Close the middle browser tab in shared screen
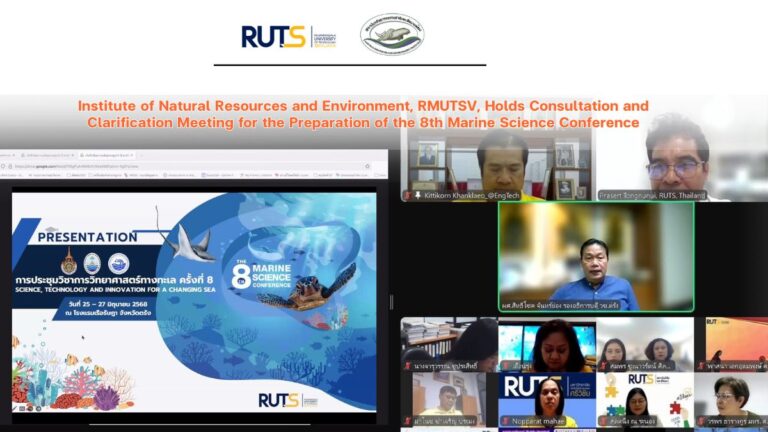Image resolution: width=768 pixels, height=432 pixels. click(x=72, y=155)
